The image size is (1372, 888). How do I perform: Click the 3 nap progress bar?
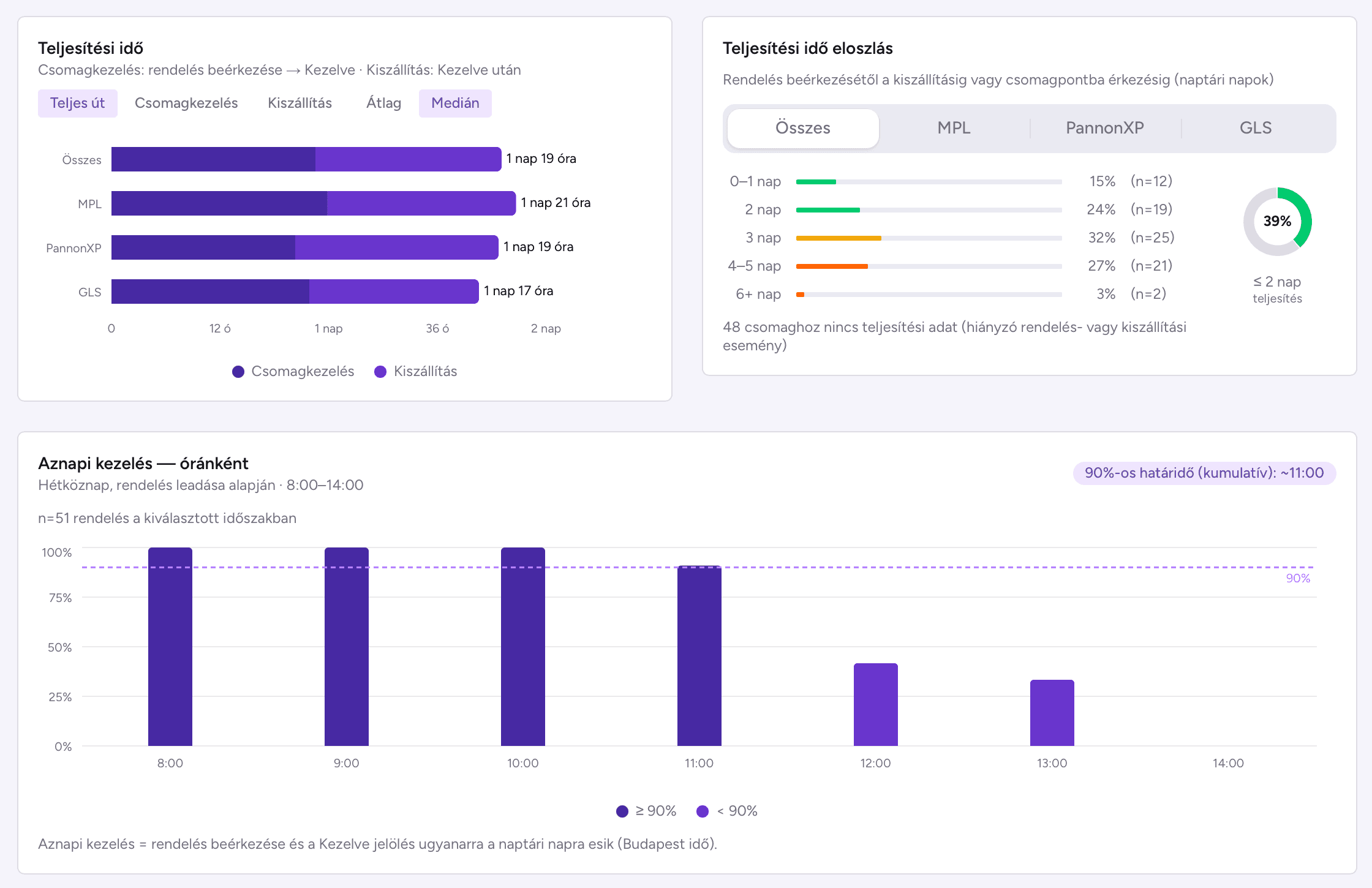pyautogui.click(x=929, y=238)
